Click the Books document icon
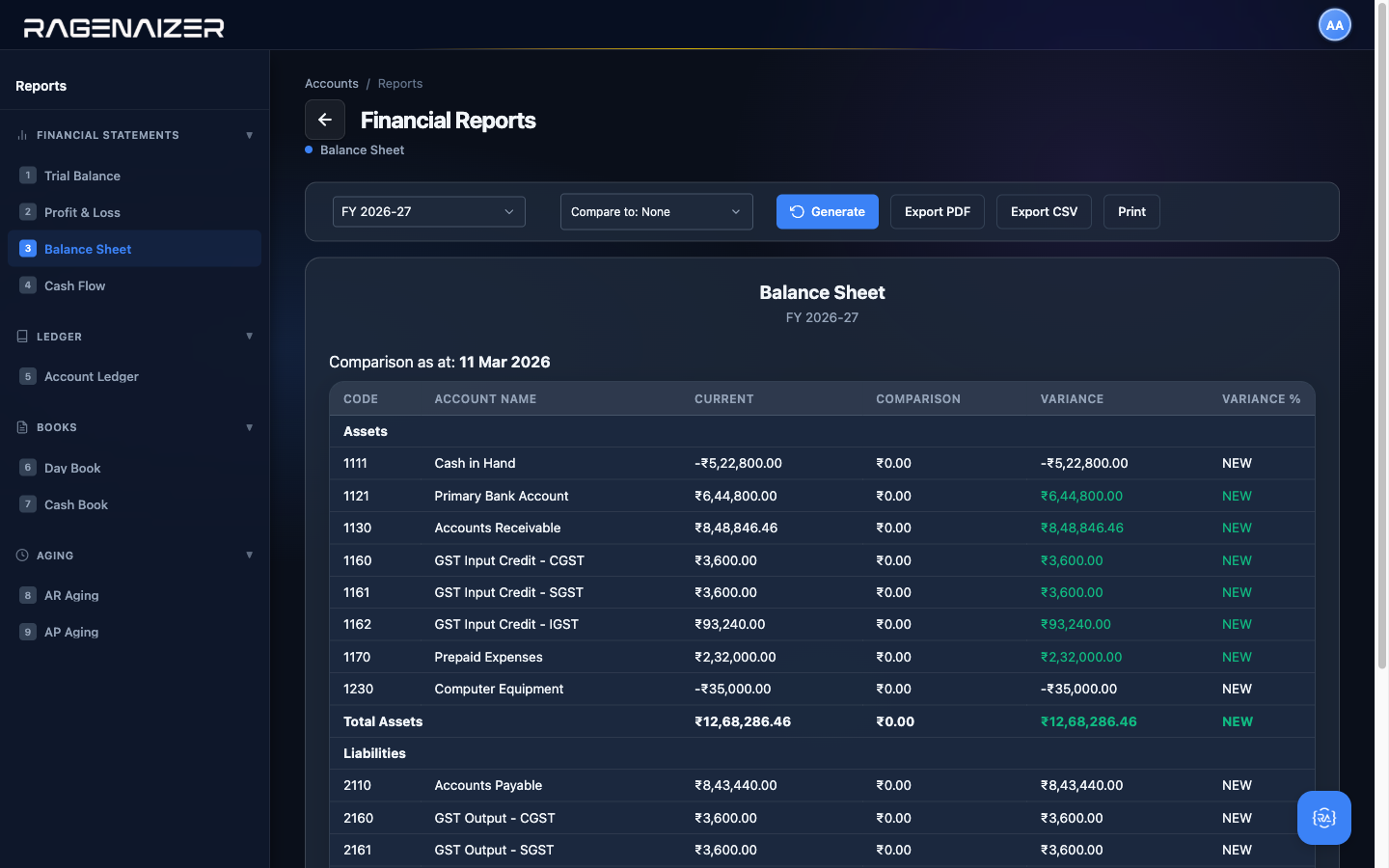This screenshot has height=868, width=1389. [x=22, y=427]
